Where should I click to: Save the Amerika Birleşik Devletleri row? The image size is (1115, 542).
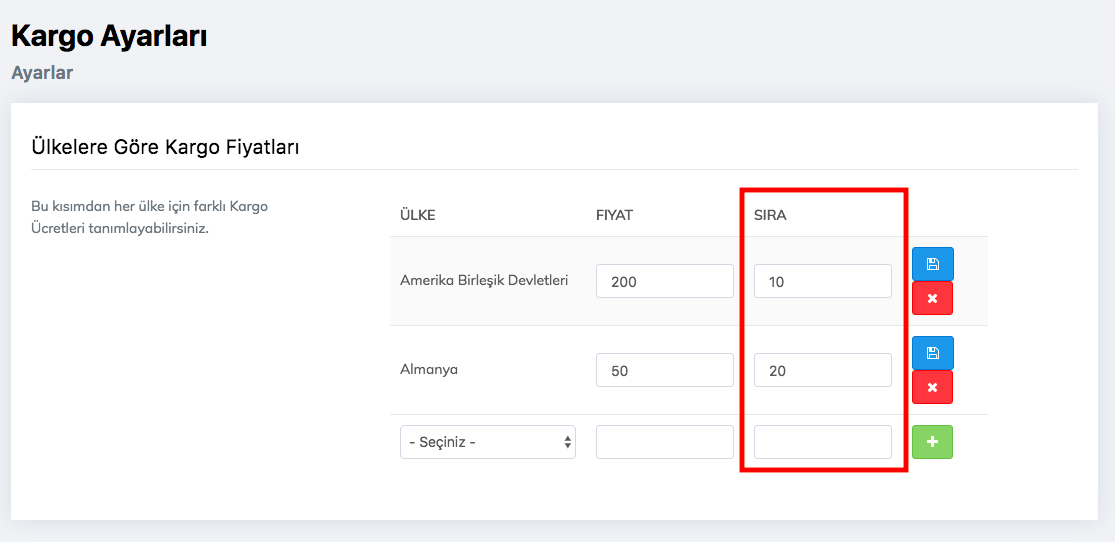coord(932,264)
